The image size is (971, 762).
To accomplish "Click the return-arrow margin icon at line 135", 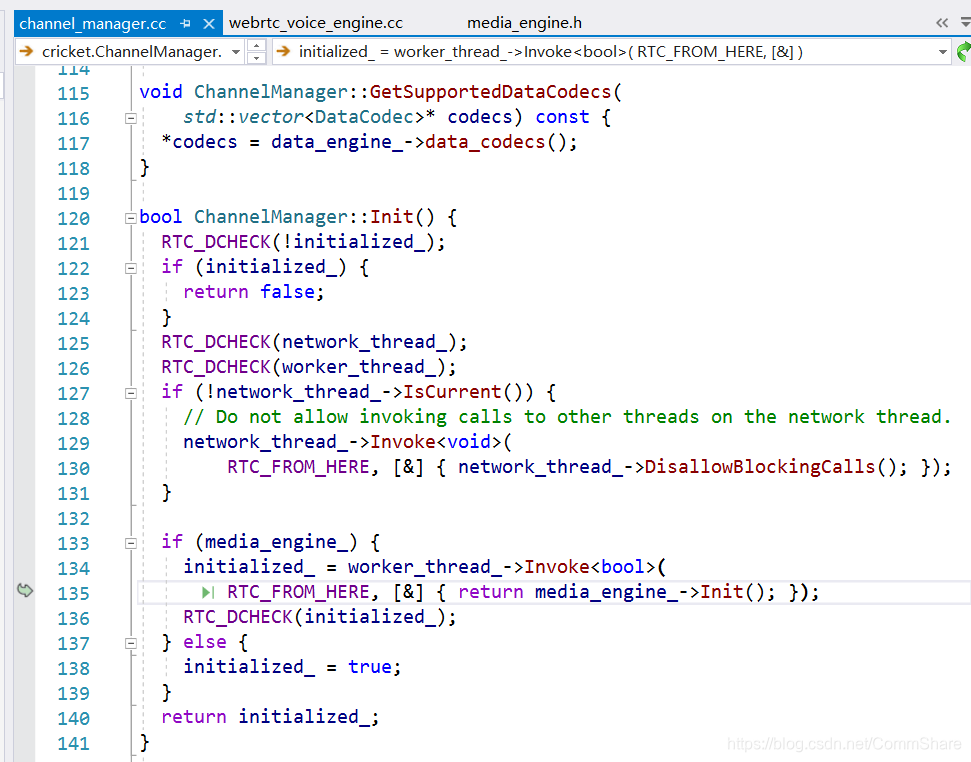I will [25, 591].
